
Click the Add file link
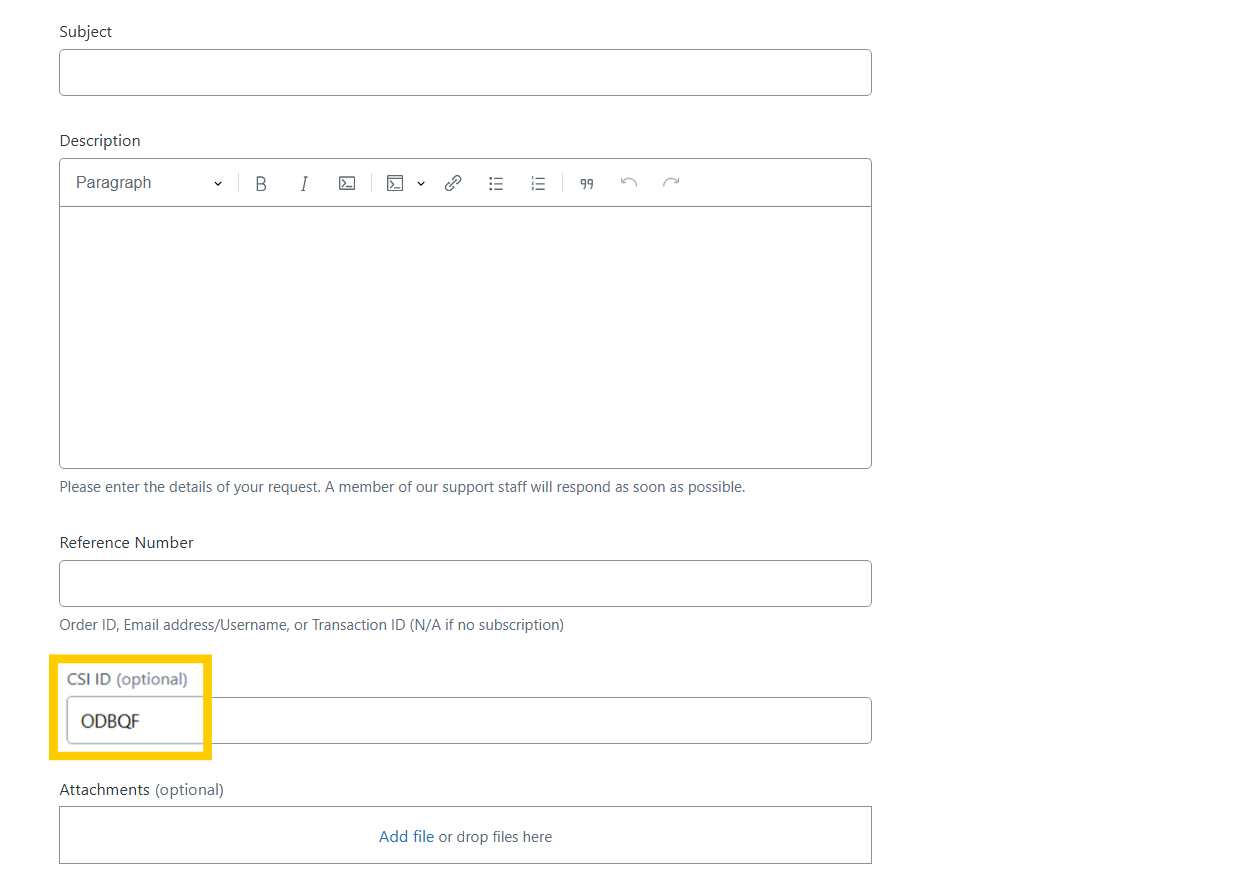(x=406, y=836)
